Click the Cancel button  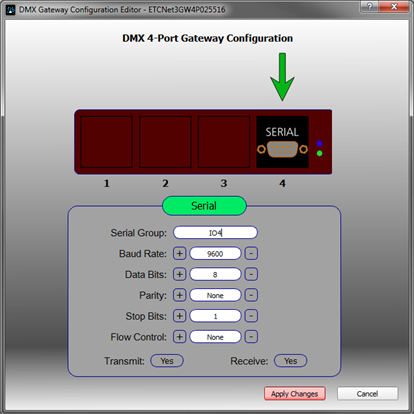coord(368,394)
